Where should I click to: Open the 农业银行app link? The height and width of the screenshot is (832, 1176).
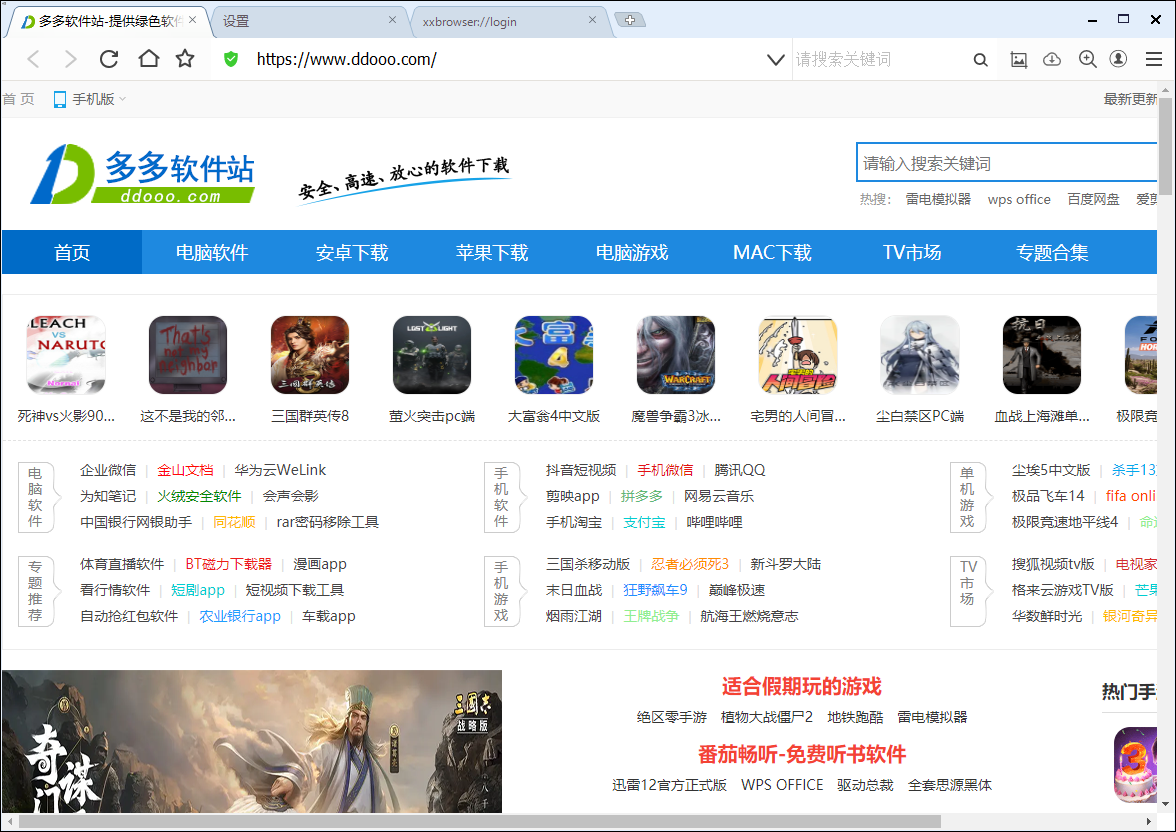coord(240,617)
